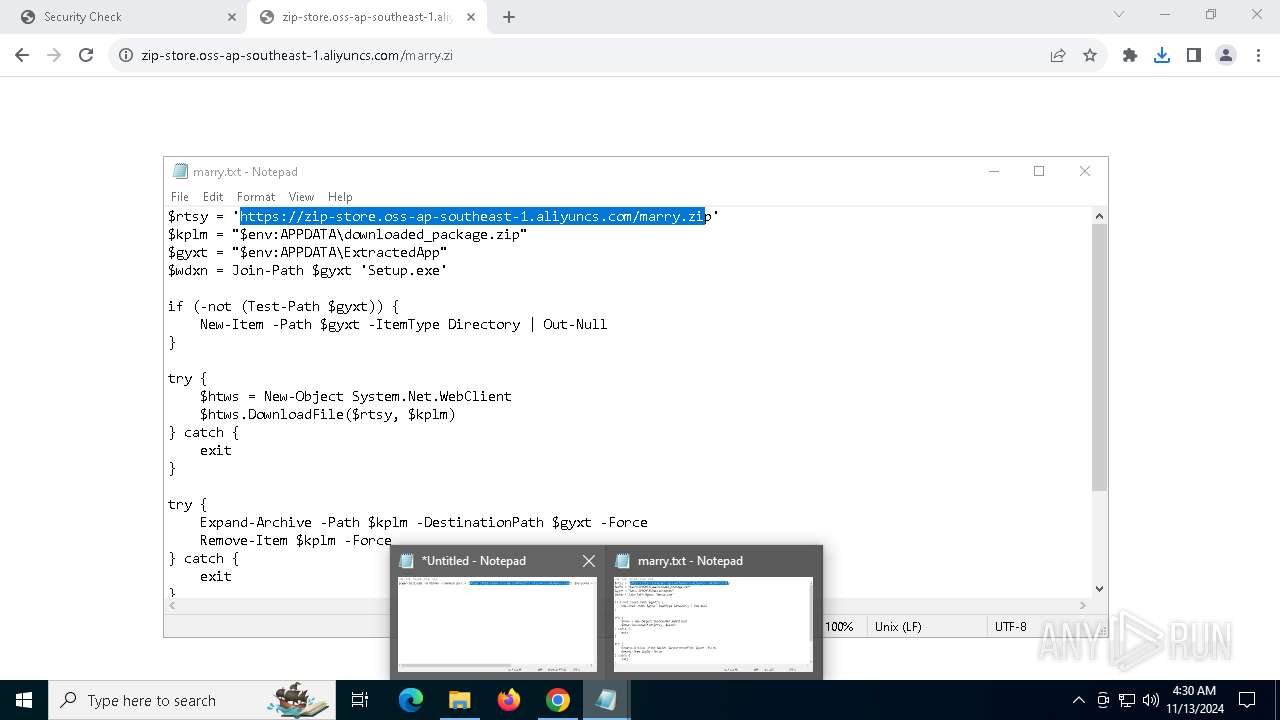Close the marry.txt Notepad window
The width and height of the screenshot is (1280, 720).
coord(1085,171)
